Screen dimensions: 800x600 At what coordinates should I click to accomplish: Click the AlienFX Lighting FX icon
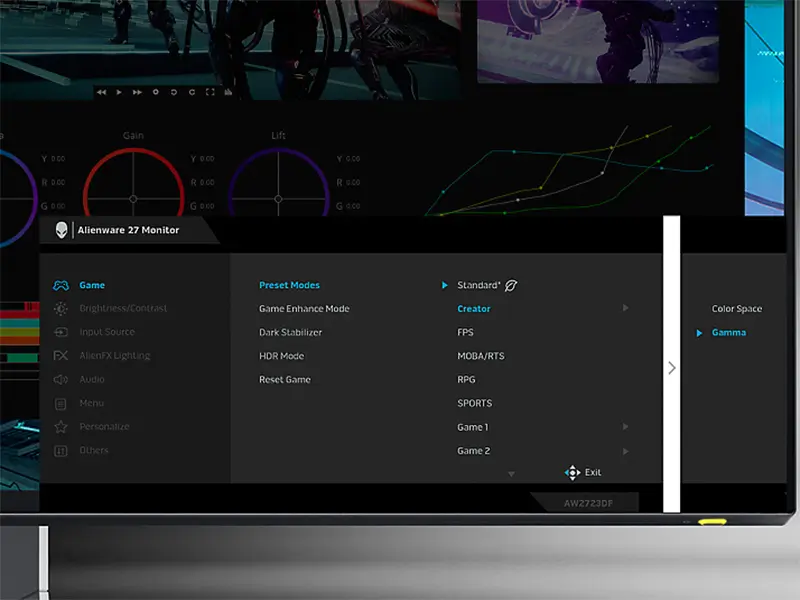point(61,356)
